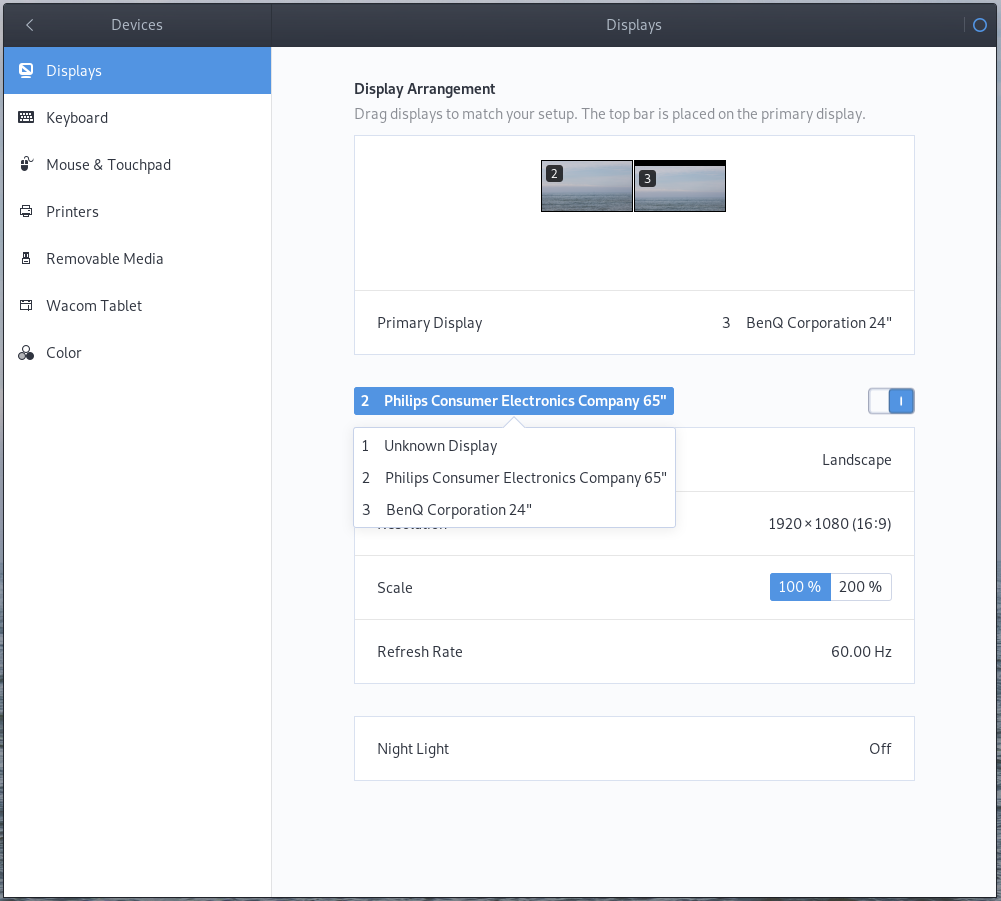Click the Displays monitor icon in sidebar
The width and height of the screenshot is (1001, 901).
point(27,71)
